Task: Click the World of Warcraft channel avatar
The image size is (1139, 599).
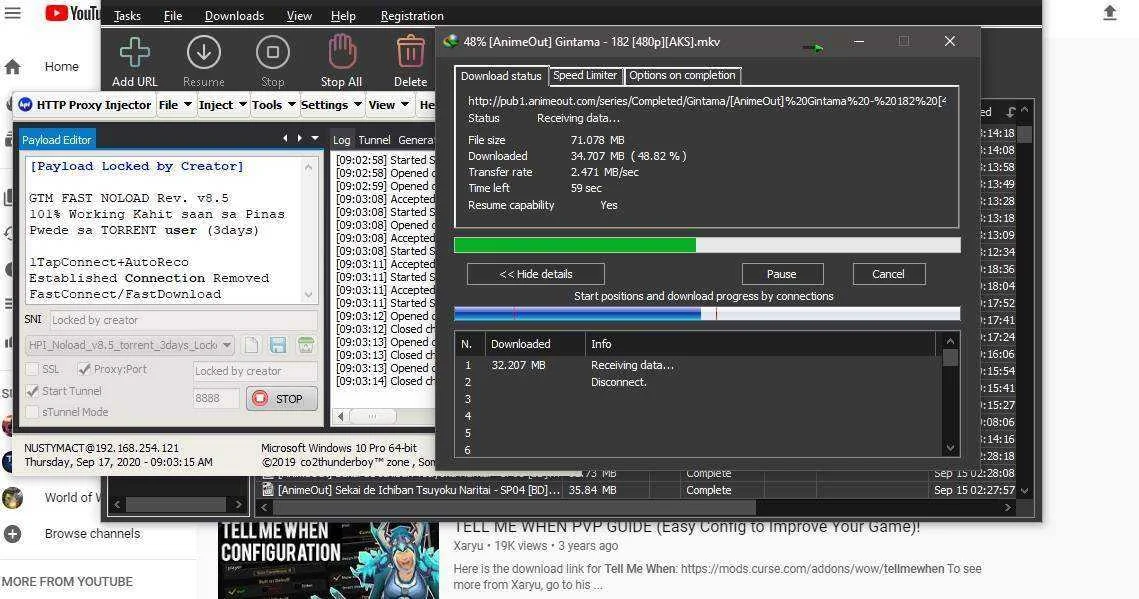Action: pos(12,497)
